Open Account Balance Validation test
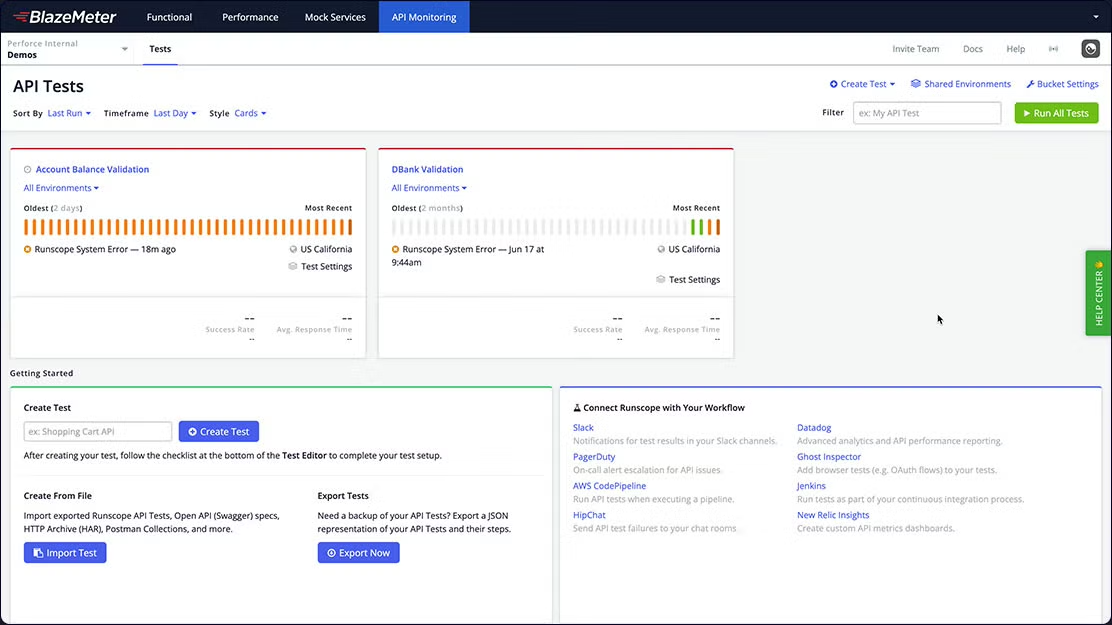 92,170
